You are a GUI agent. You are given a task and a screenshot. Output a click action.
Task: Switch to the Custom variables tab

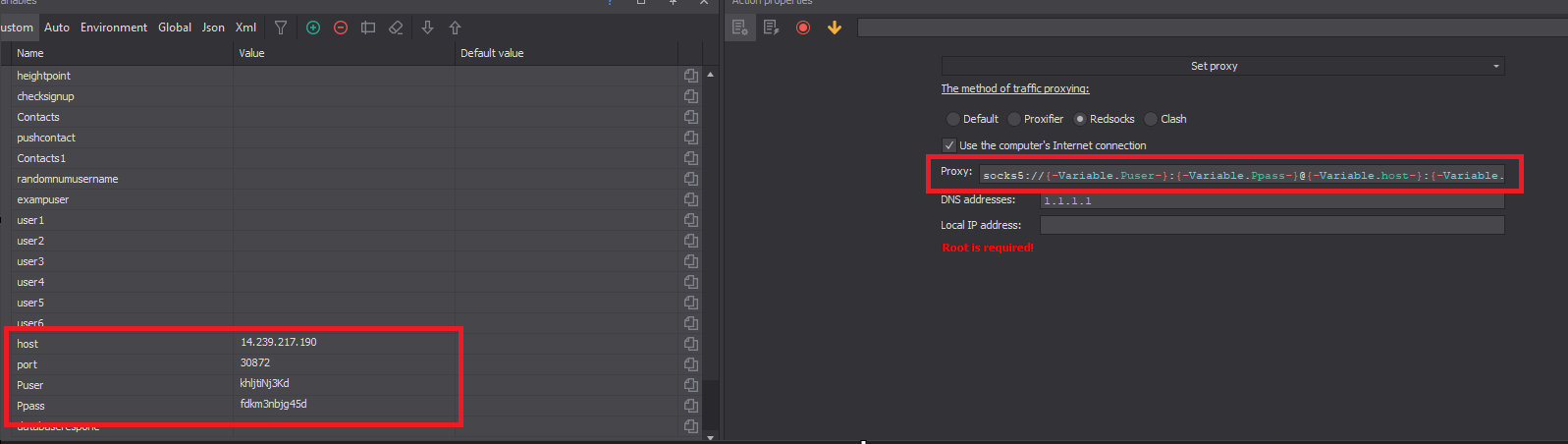tap(16, 28)
